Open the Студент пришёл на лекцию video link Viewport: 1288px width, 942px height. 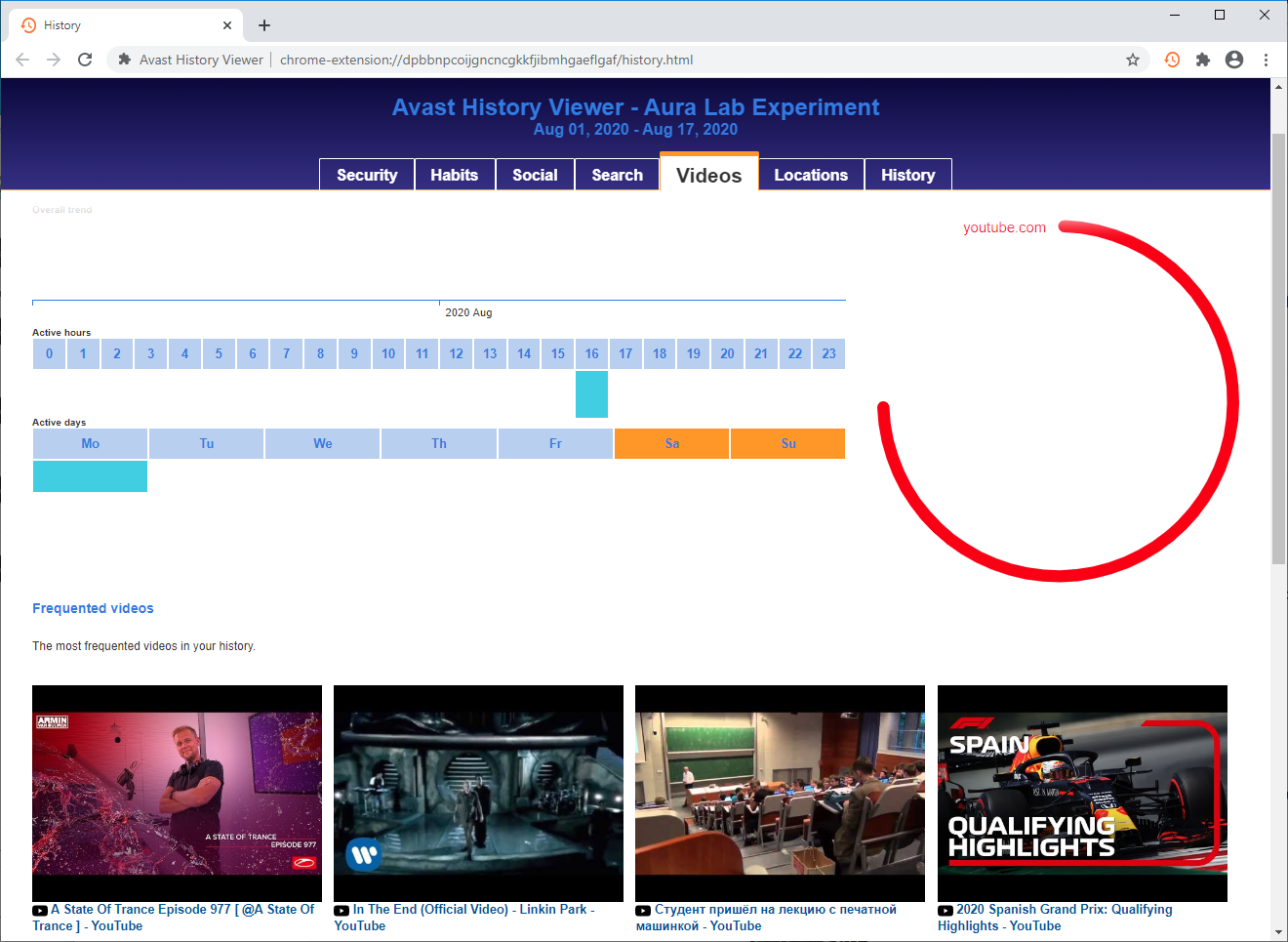point(766,918)
